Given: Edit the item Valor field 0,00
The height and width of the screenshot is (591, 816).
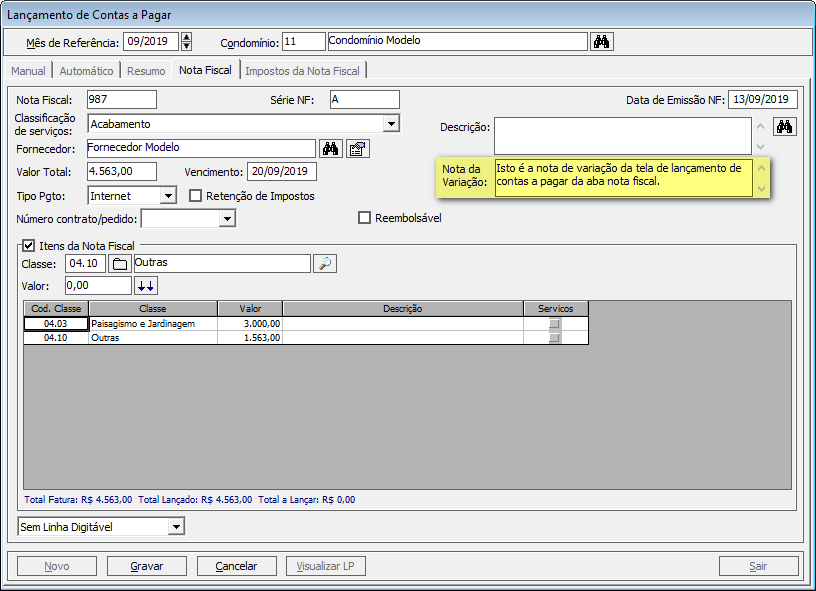Looking at the screenshot, I should (x=98, y=285).
